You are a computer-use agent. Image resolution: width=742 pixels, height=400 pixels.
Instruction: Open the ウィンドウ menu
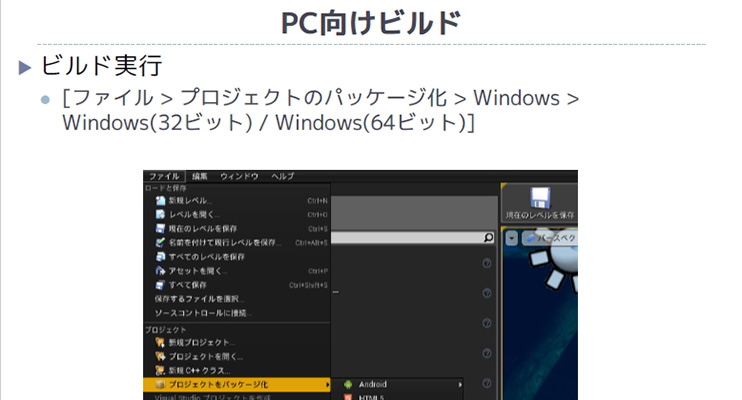pyautogui.click(x=239, y=176)
